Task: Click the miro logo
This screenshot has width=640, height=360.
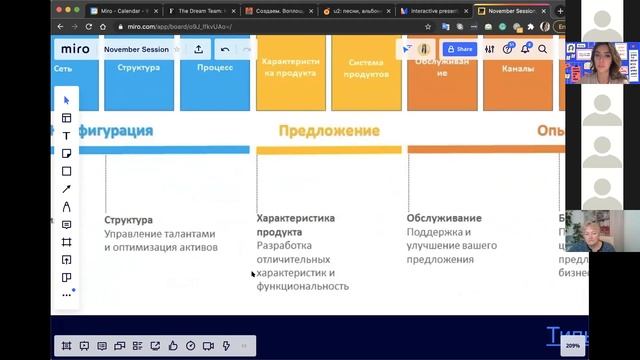Action: [75, 49]
